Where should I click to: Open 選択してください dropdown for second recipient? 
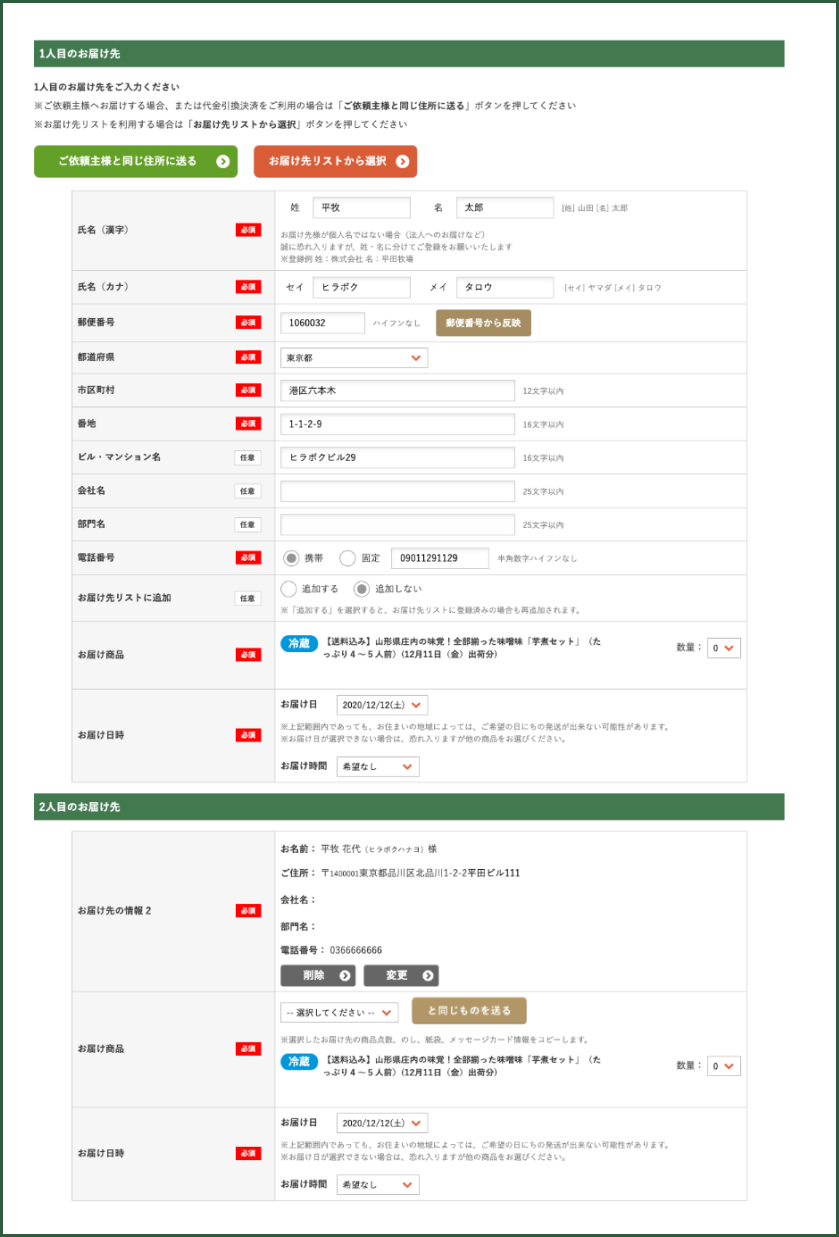point(340,1012)
